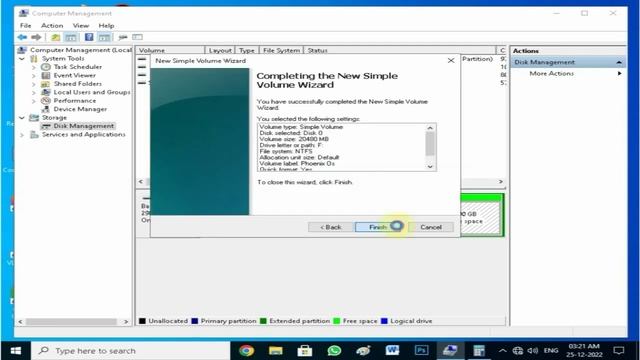Open the volume icon in system tray
The width and height of the screenshot is (640, 360).
click(x=532, y=351)
